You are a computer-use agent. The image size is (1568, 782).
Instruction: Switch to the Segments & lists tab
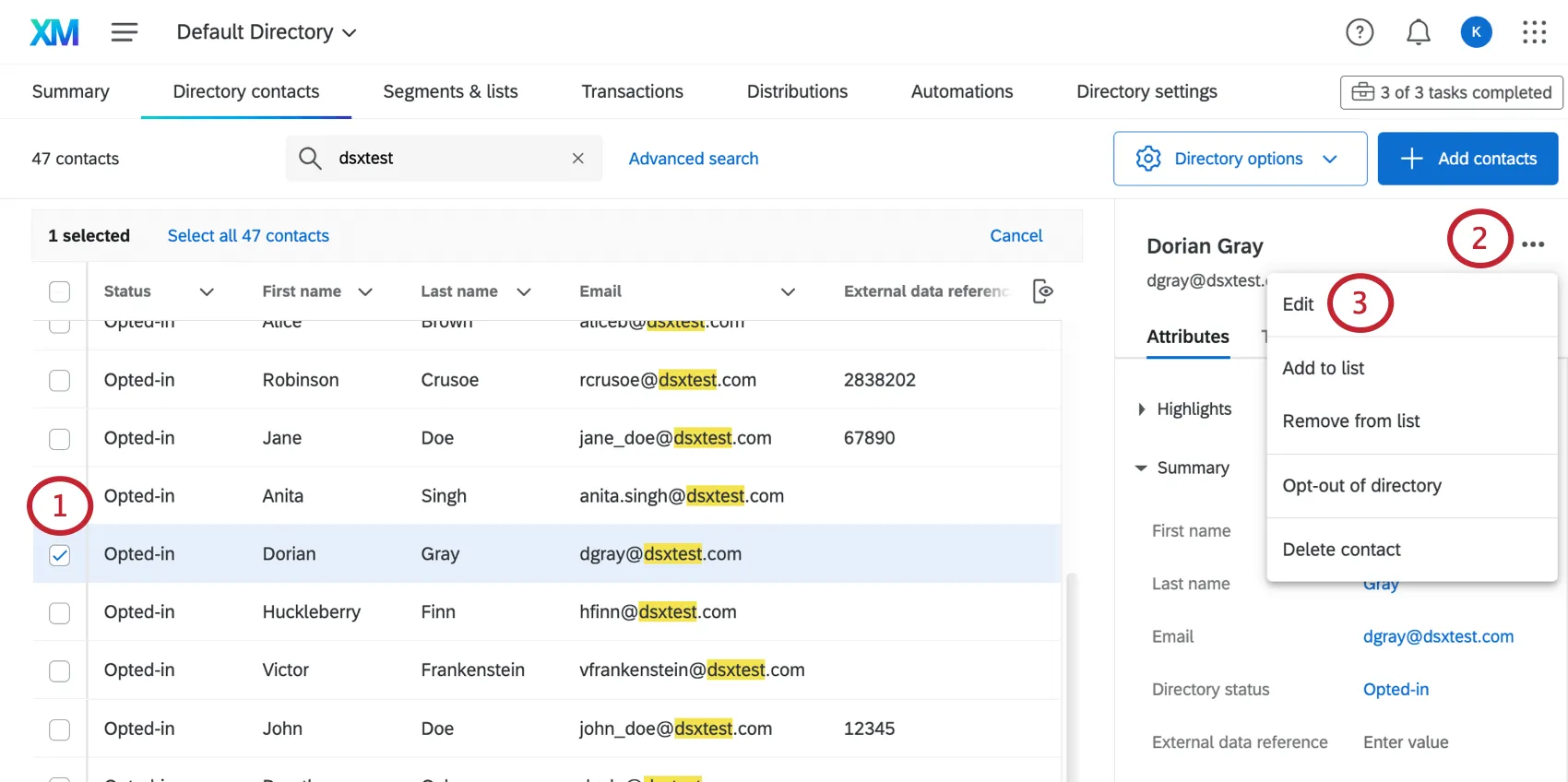pos(450,91)
